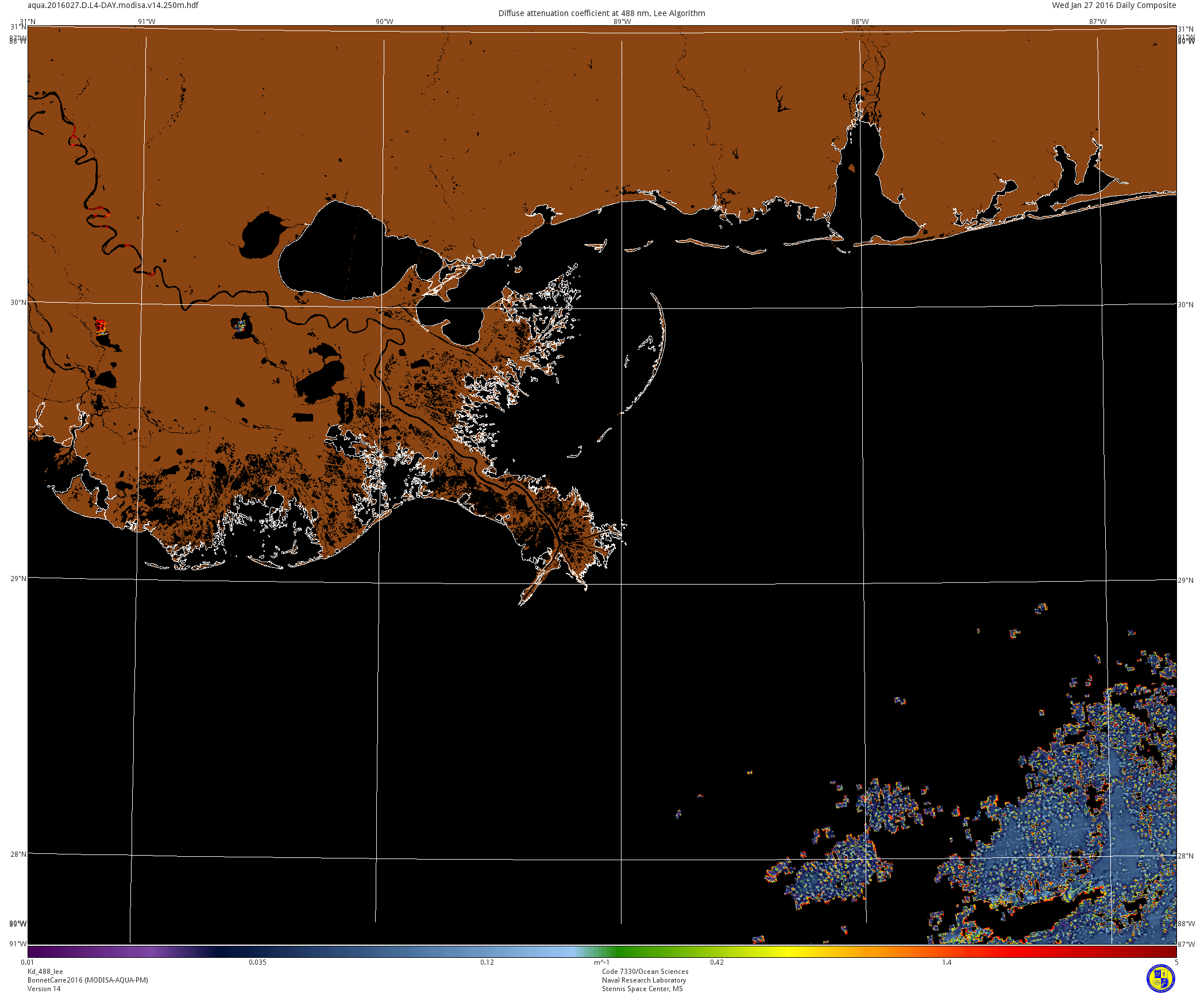Image resolution: width=1204 pixels, height=994 pixels.
Task: Click the 1.4 colorbar tick label
Action: pos(947,962)
